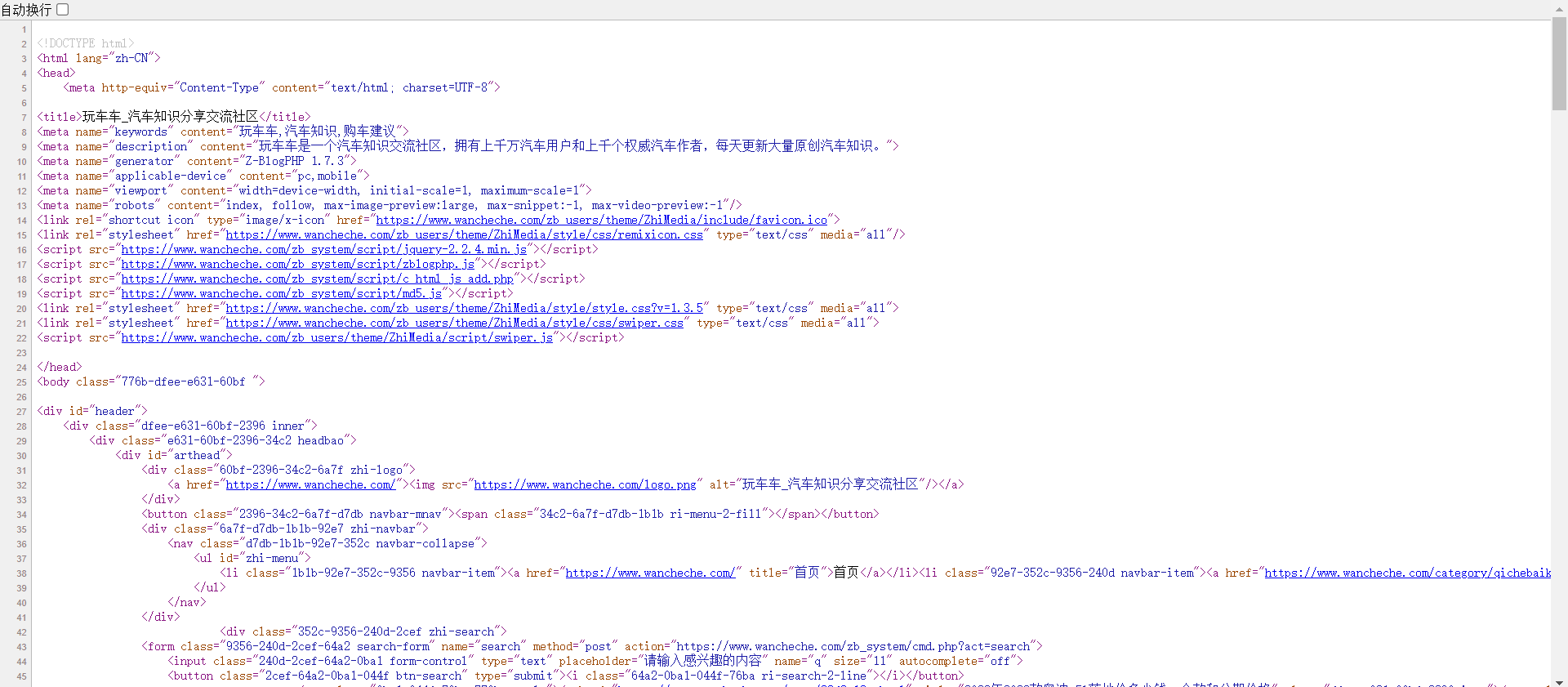The width and height of the screenshot is (1568, 687).
Task: Open the style.css?v=1.3.5 stylesheet link
Action: click(x=465, y=308)
